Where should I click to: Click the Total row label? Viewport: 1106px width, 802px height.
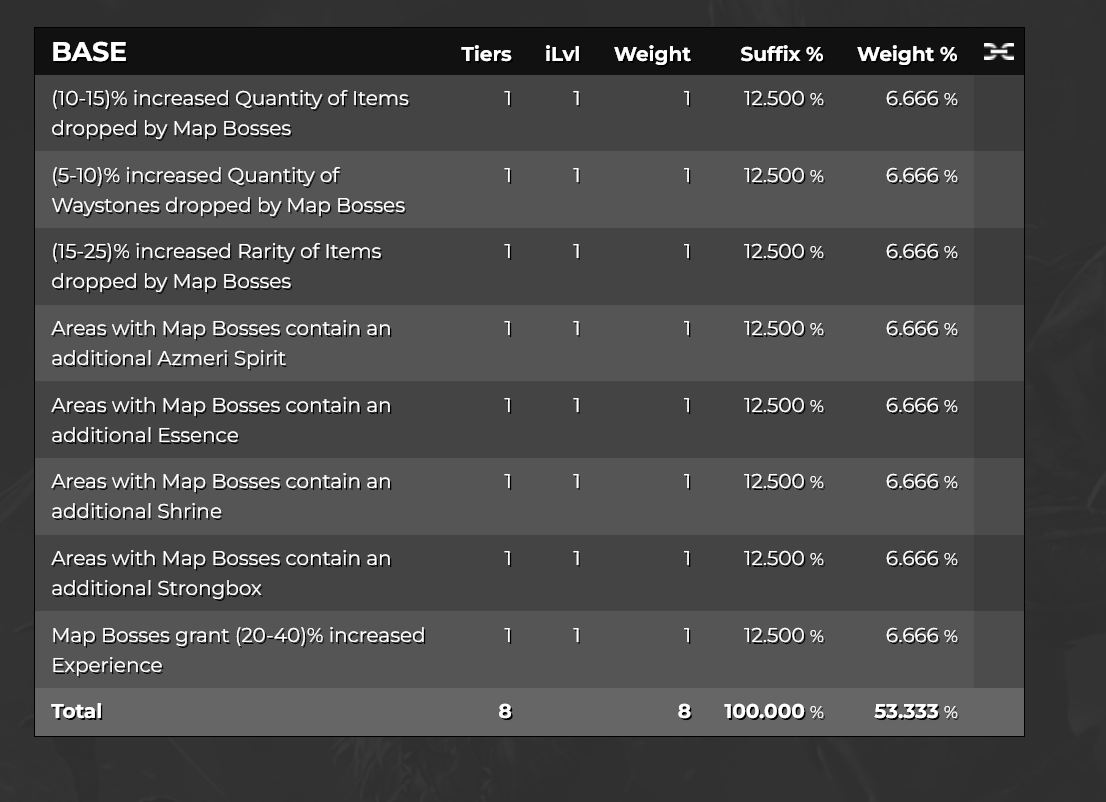click(x=77, y=711)
